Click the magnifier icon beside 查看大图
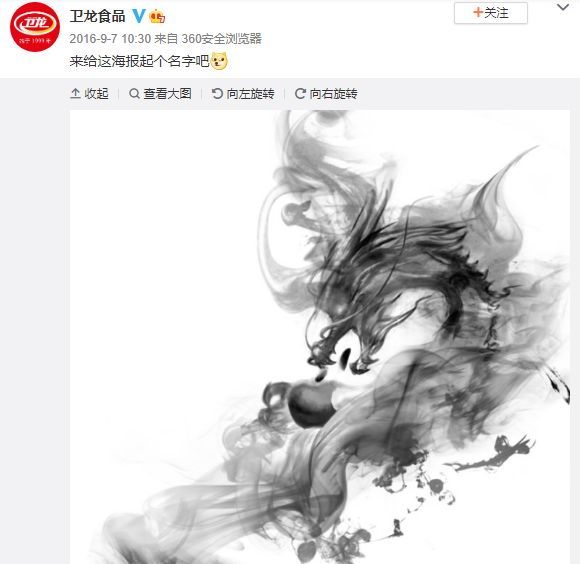The image size is (580, 564). (x=134, y=94)
